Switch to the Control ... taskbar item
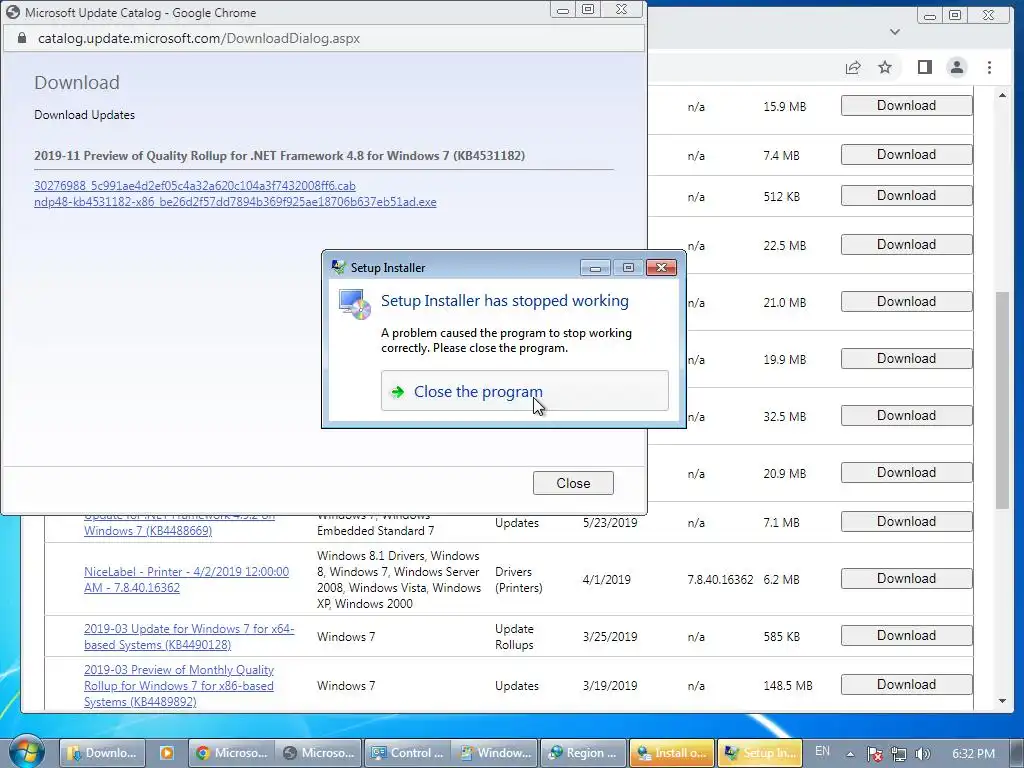This screenshot has height=768, width=1024. [407, 753]
